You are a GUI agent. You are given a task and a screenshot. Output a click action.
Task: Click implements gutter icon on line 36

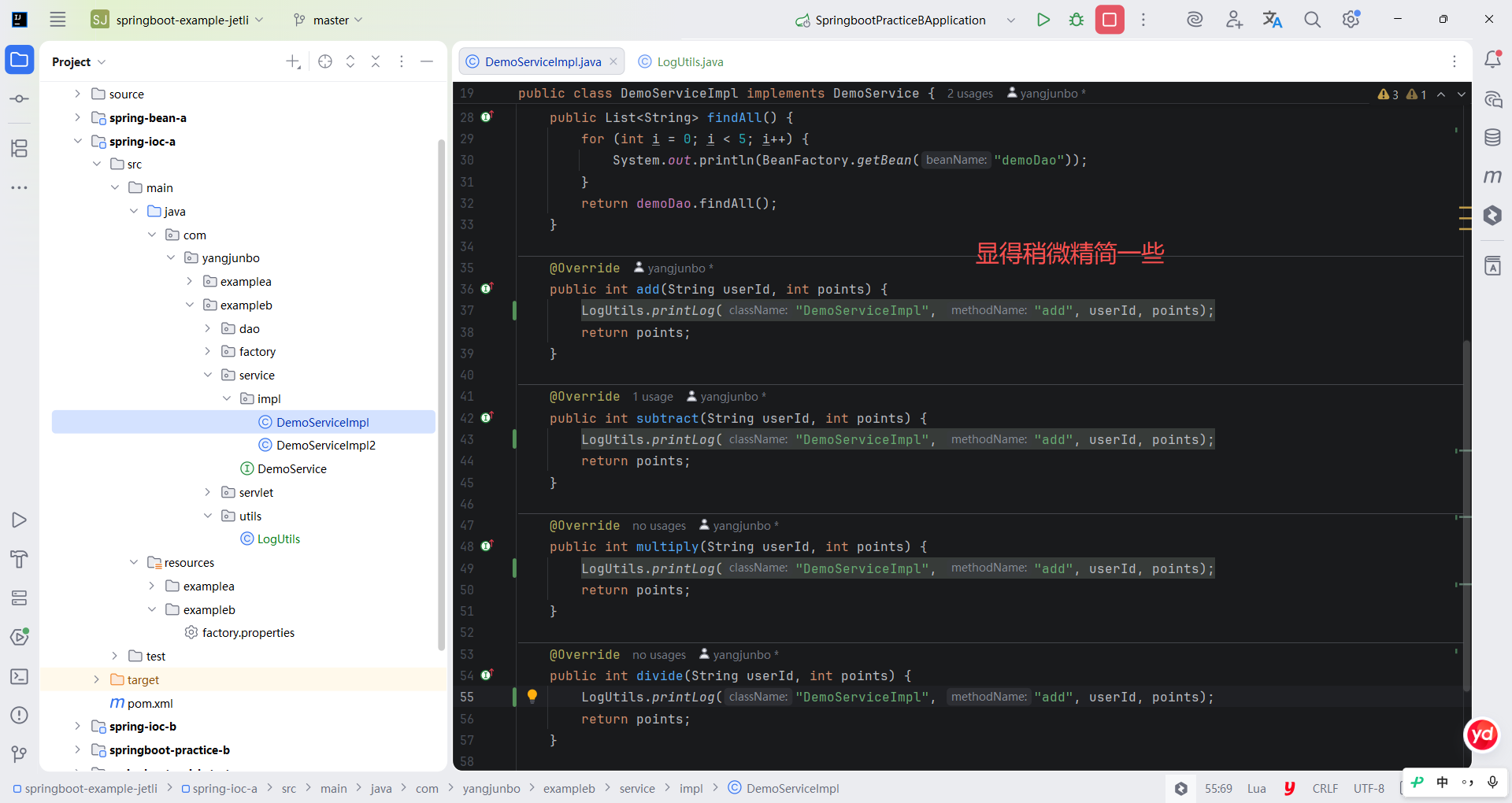[x=487, y=288]
